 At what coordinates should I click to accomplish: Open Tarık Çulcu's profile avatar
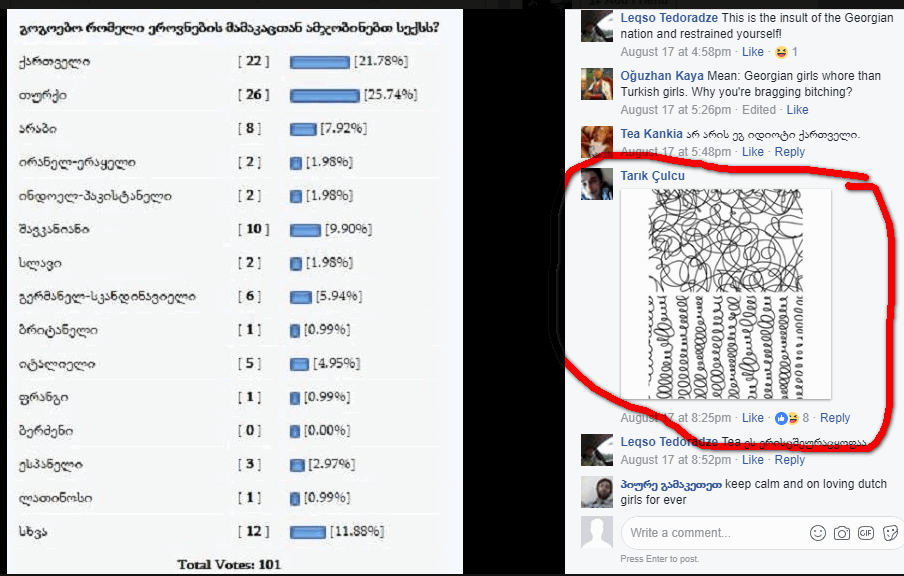pos(597,184)
